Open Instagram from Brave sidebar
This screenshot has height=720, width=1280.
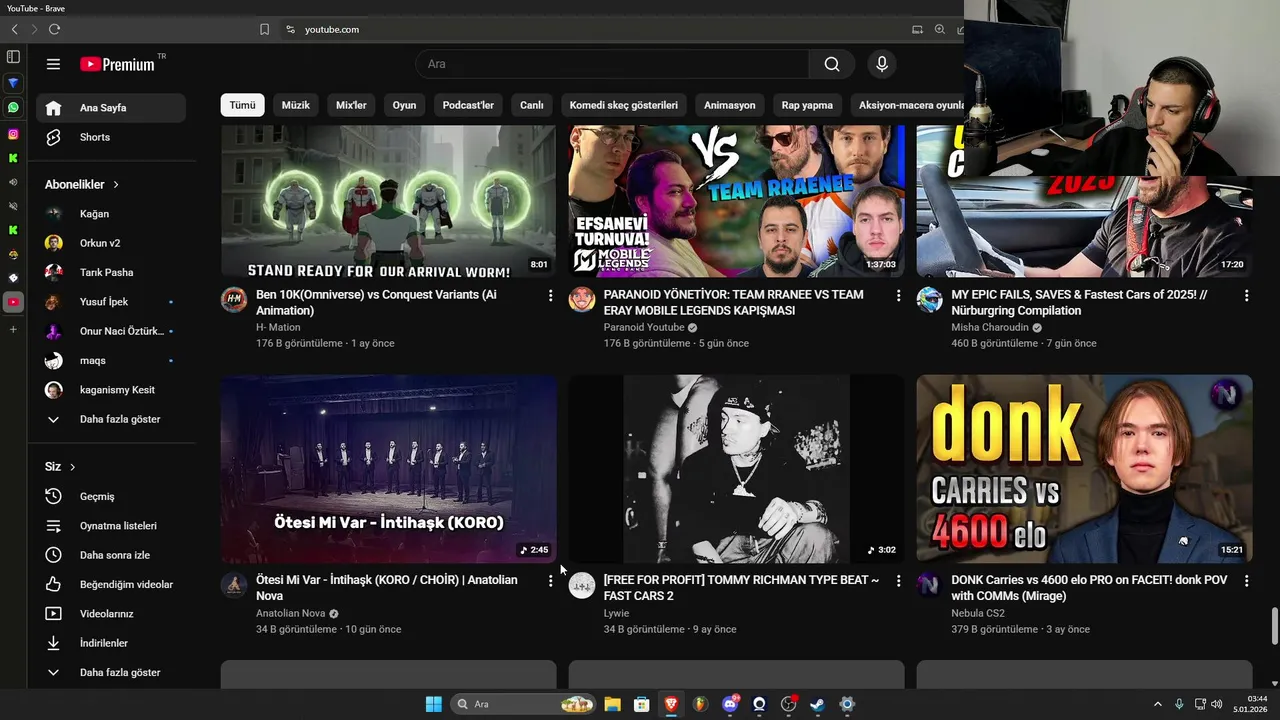pyautogui.click(x=13, y=134)
